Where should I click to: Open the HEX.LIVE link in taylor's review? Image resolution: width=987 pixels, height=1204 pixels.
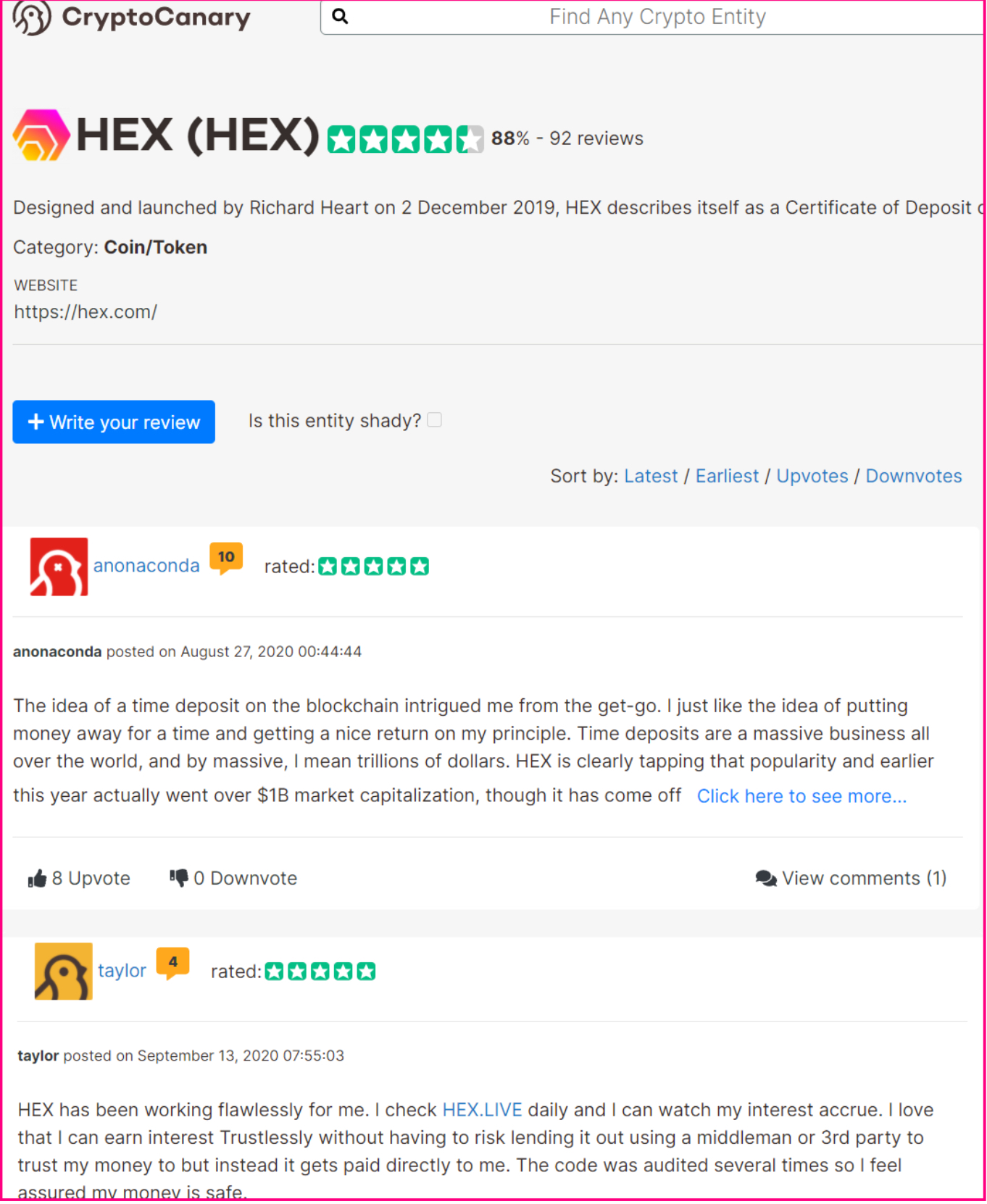[x=482, y=1111]
